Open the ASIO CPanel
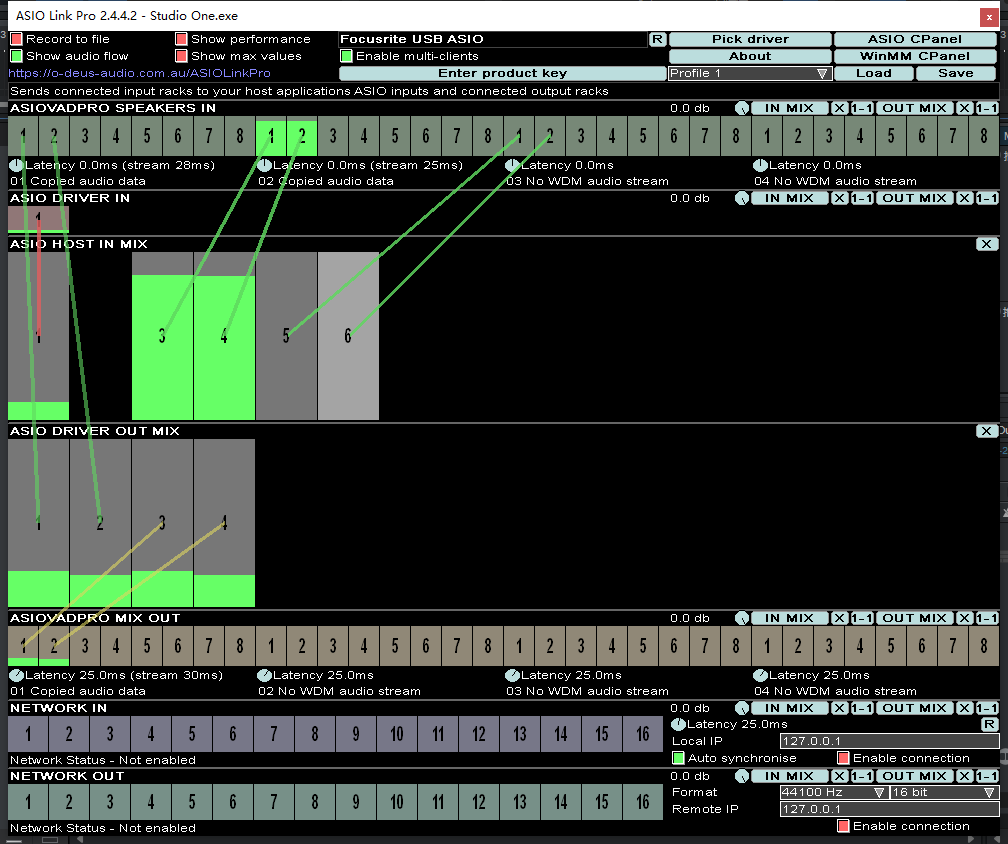 click(915, 39)
